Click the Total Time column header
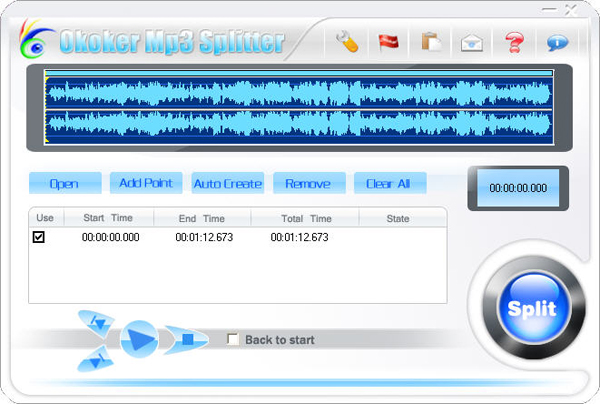The height and width of the screenshot is (404, 600). point(305,218)
